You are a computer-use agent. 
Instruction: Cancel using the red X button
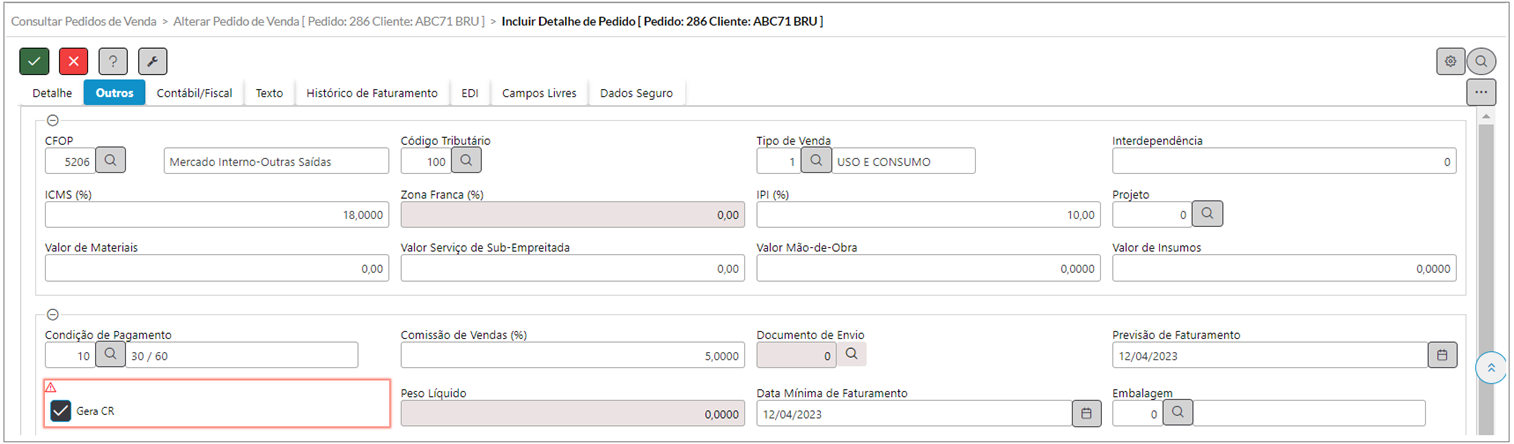[73, 61]
